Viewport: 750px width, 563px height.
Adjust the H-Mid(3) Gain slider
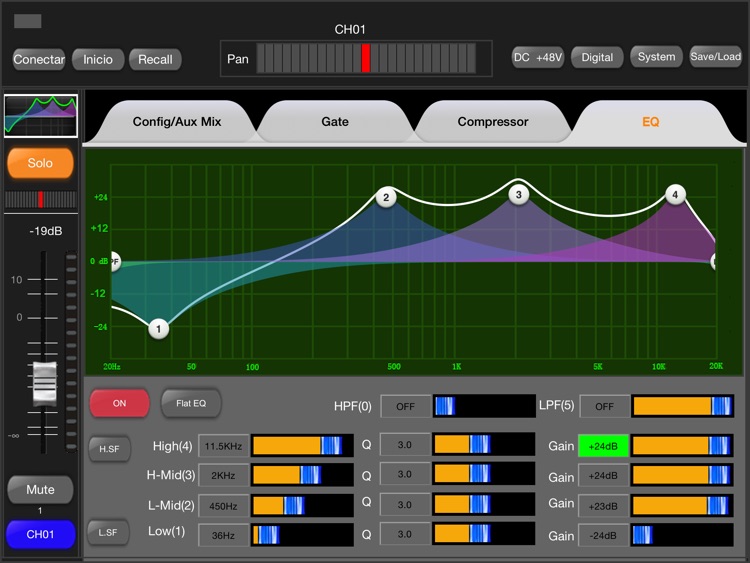pos(682,475)
